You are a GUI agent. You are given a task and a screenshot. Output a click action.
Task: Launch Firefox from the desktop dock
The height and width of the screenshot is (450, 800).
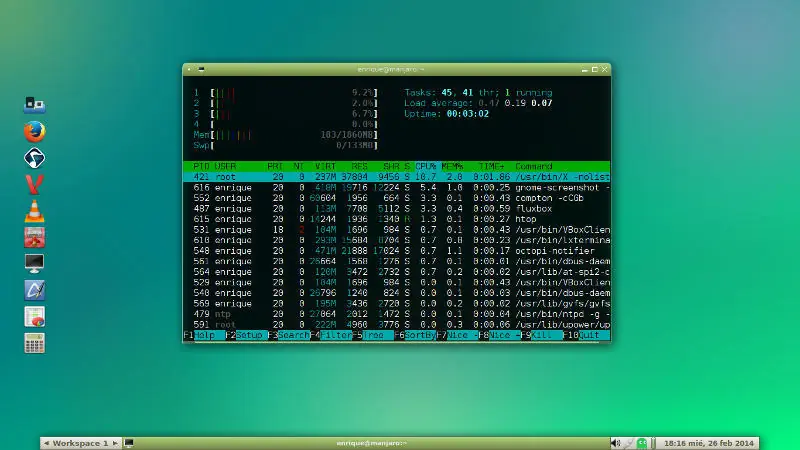click(x=35, y=132)
